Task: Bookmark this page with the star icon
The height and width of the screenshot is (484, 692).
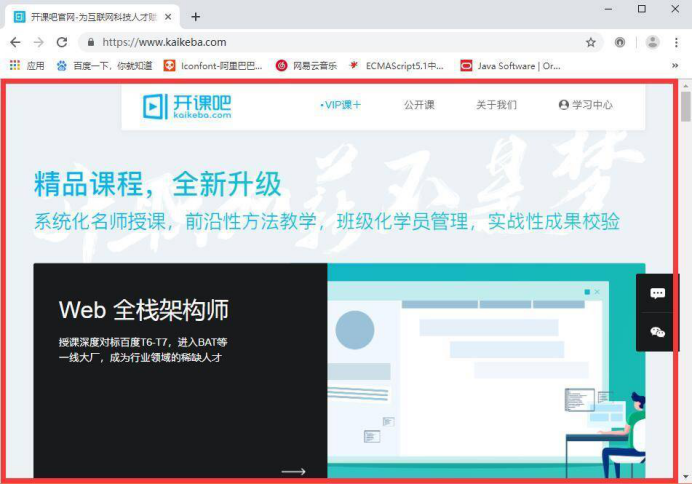Action: click(590, 42)
